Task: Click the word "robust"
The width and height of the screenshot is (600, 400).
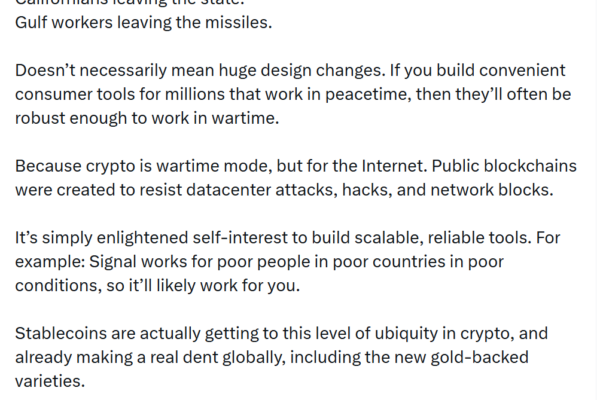Action: point(40,118)
